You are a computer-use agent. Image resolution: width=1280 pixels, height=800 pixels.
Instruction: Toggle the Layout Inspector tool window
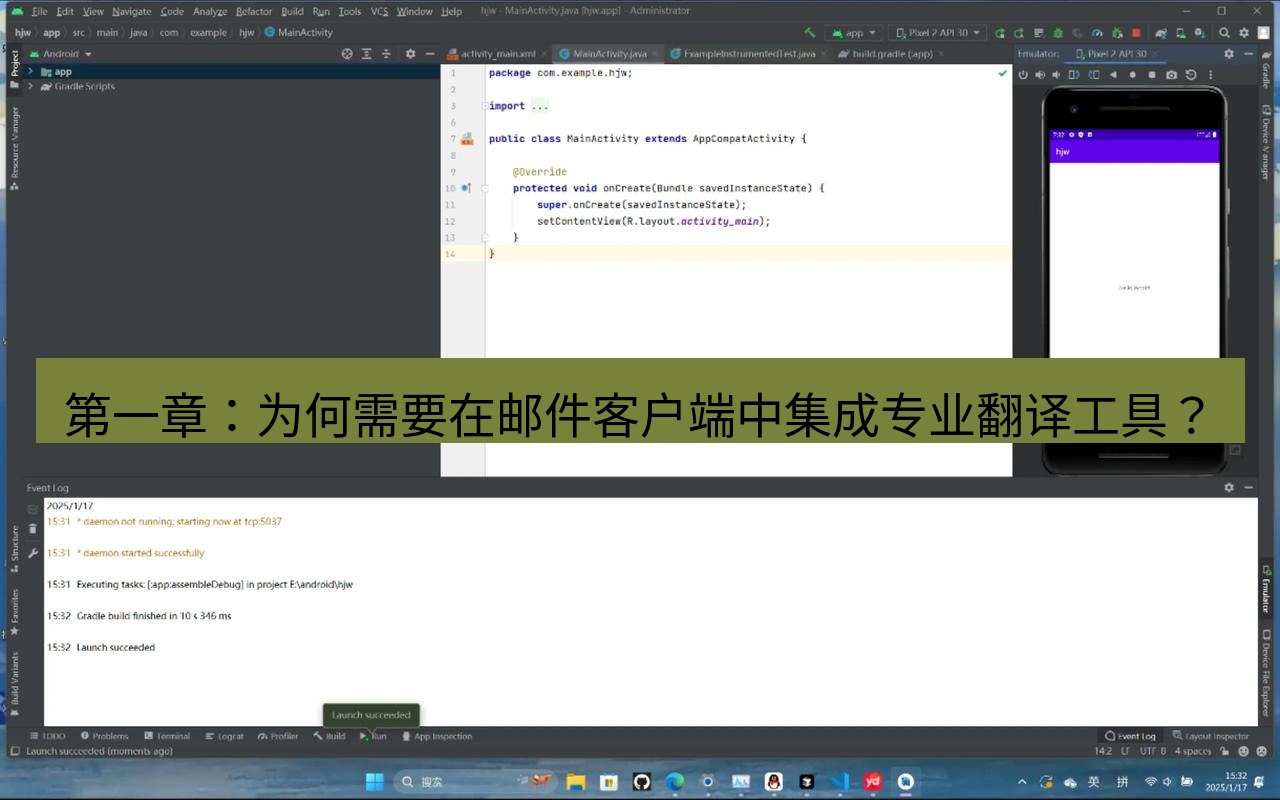coord(1211,736)
